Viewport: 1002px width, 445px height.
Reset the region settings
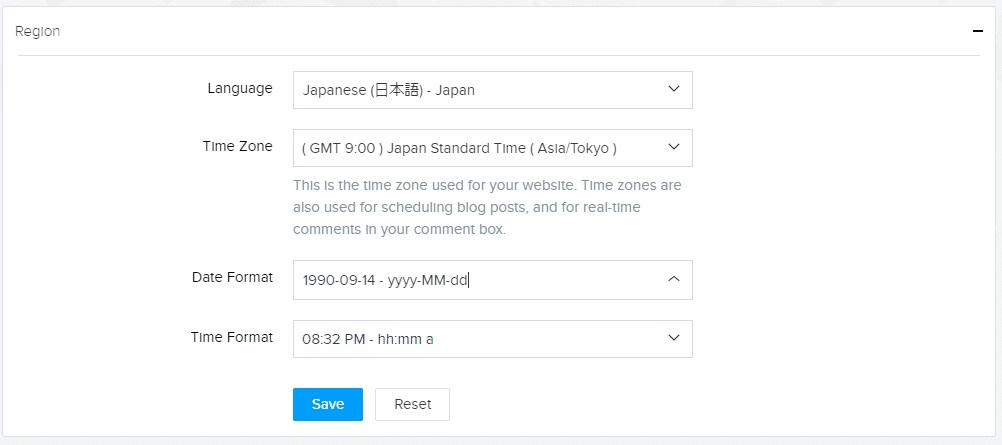(x=412, y=404)
